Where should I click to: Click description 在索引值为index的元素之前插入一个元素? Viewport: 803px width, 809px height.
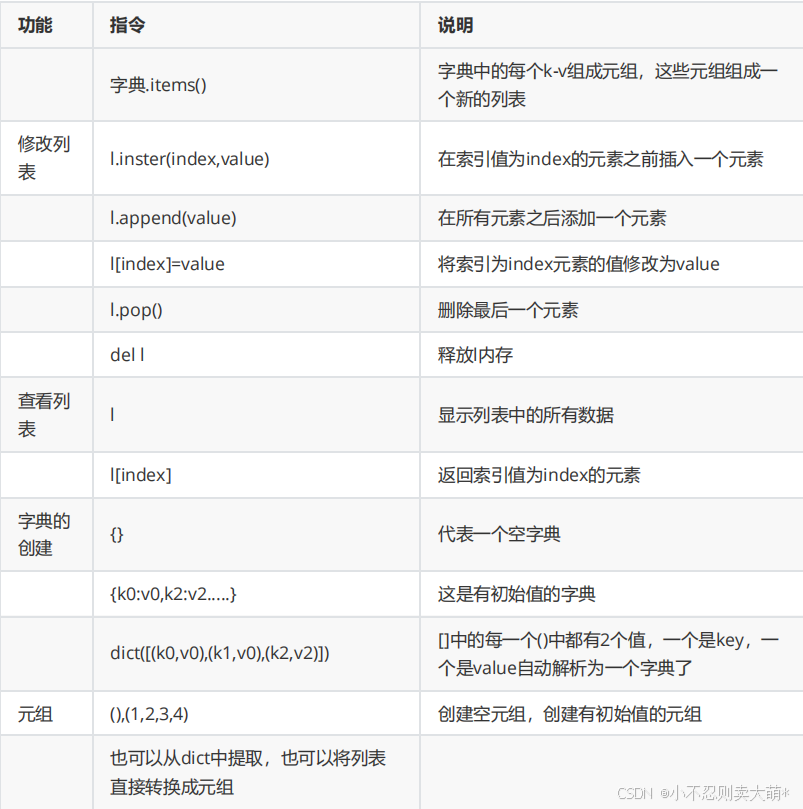600,159
